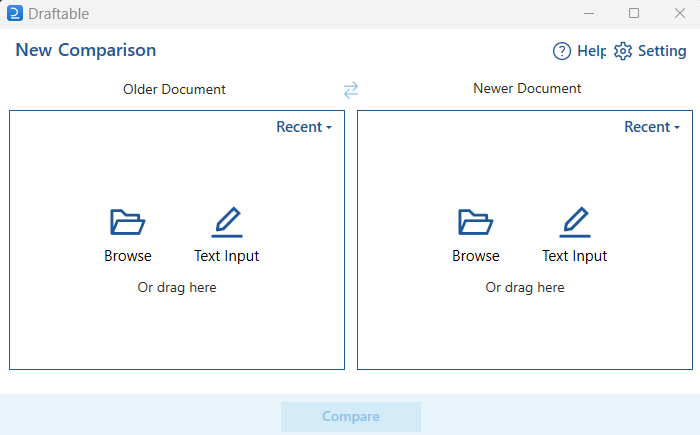Close the Draftable window
700x435 pixels.
(x=679, y=13)
